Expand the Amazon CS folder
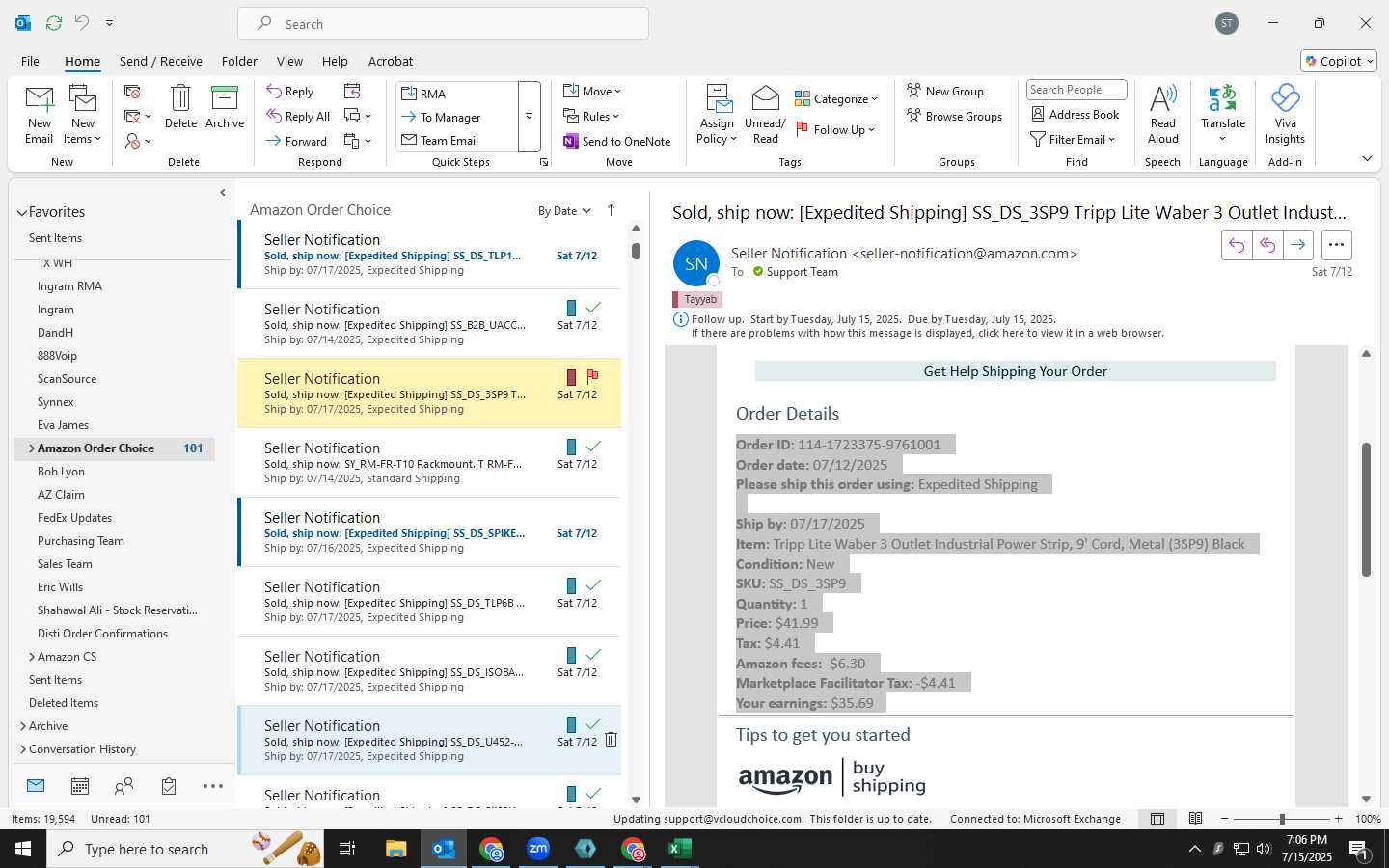This screenshot has height=868, width=1389. [32, 657]
